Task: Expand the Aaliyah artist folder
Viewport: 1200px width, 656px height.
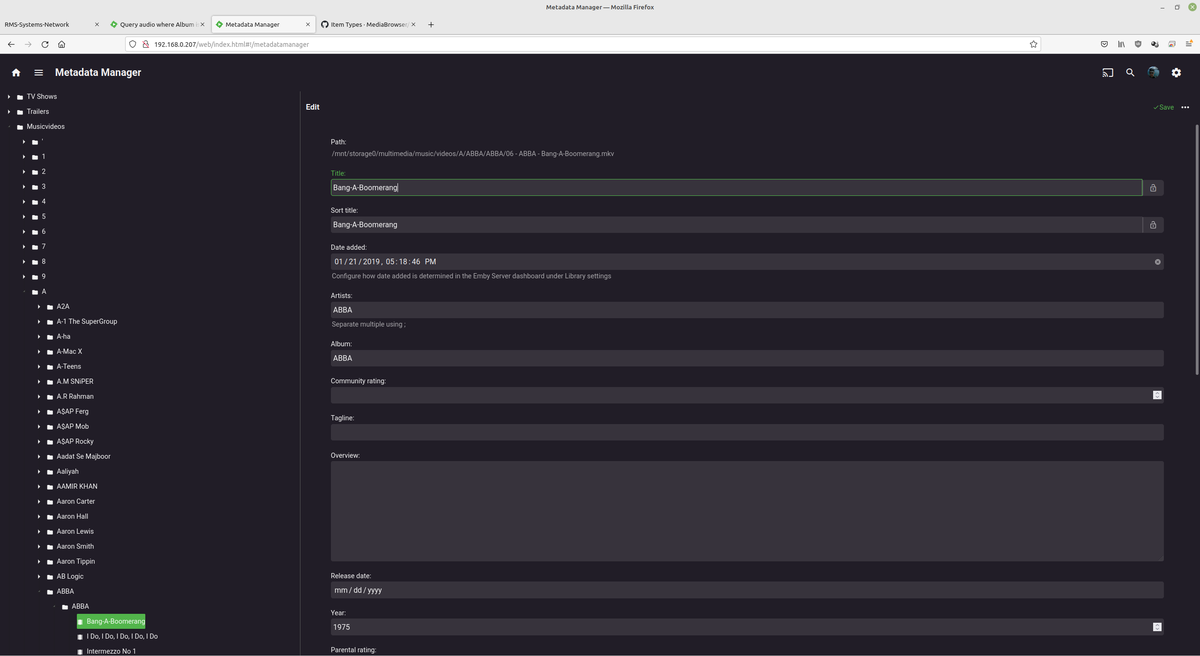Action: pyautogui.click(x=39, y=472)
